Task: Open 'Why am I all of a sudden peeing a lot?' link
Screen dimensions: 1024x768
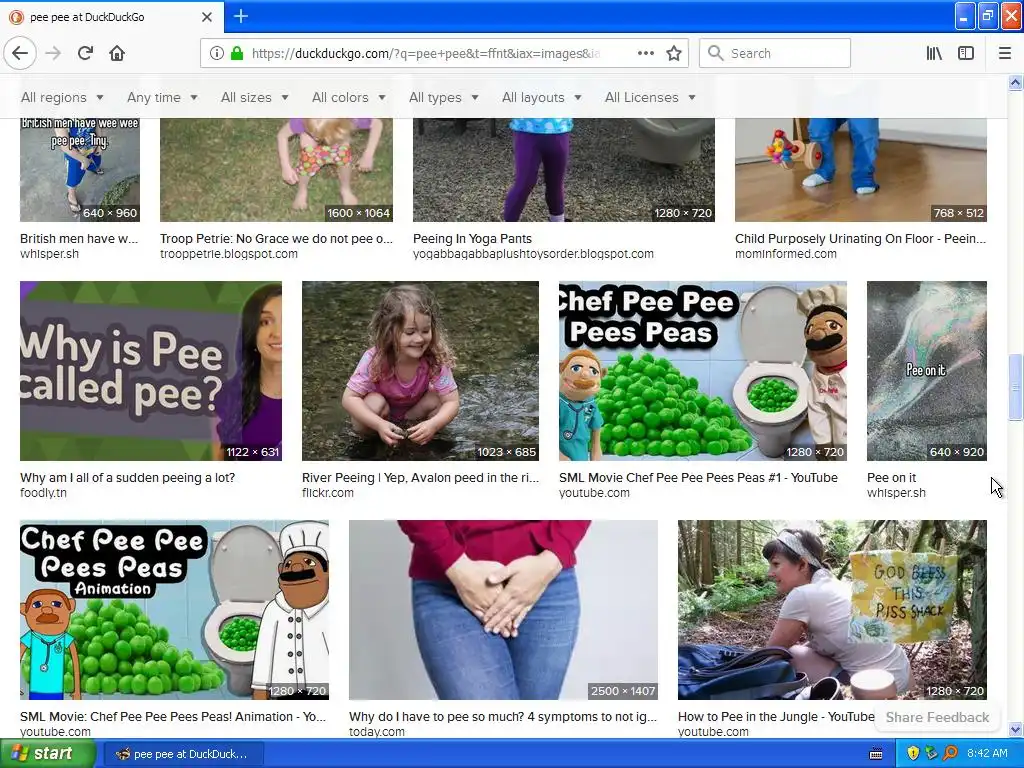Action: click(x=127, y=477)
